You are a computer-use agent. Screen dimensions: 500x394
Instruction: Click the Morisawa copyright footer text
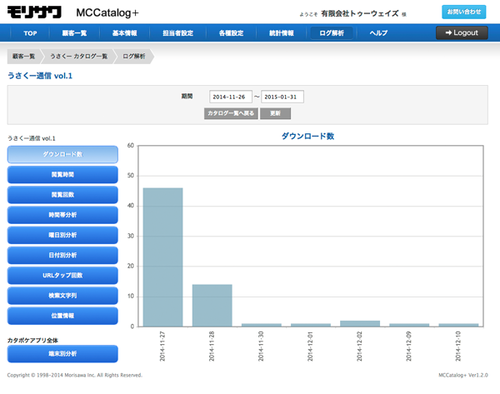tap(75, 375)
